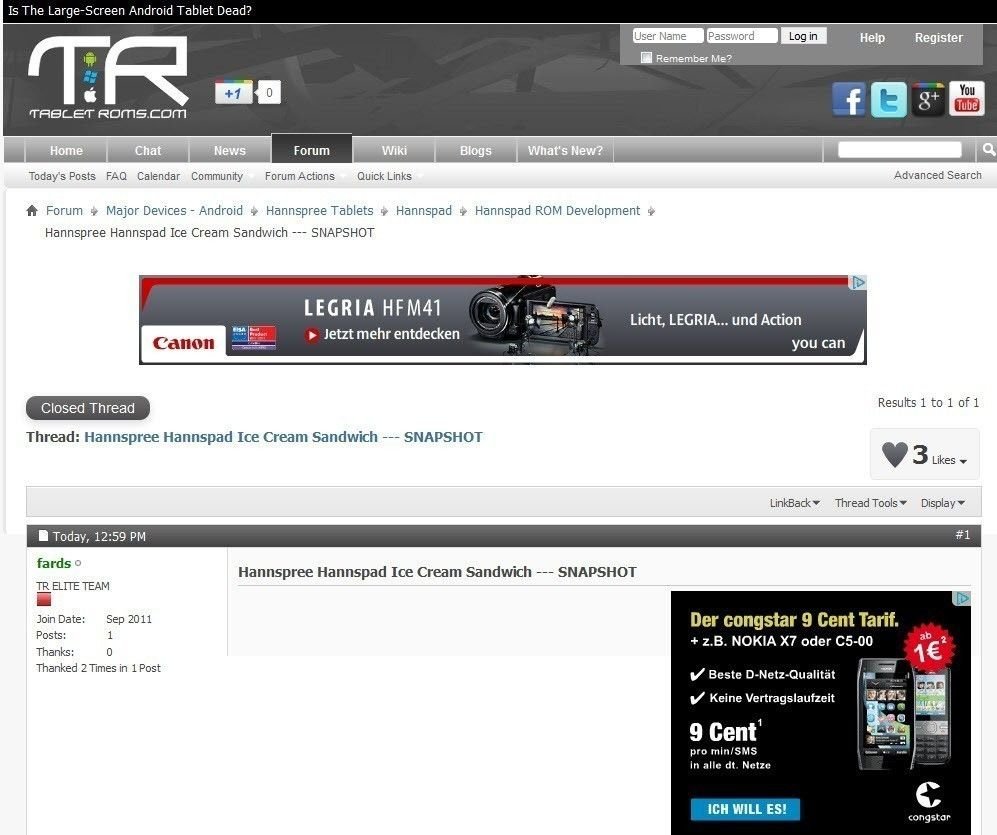Open the YouTube channel icon
997x835 pixels.
[x=966, y=99]
